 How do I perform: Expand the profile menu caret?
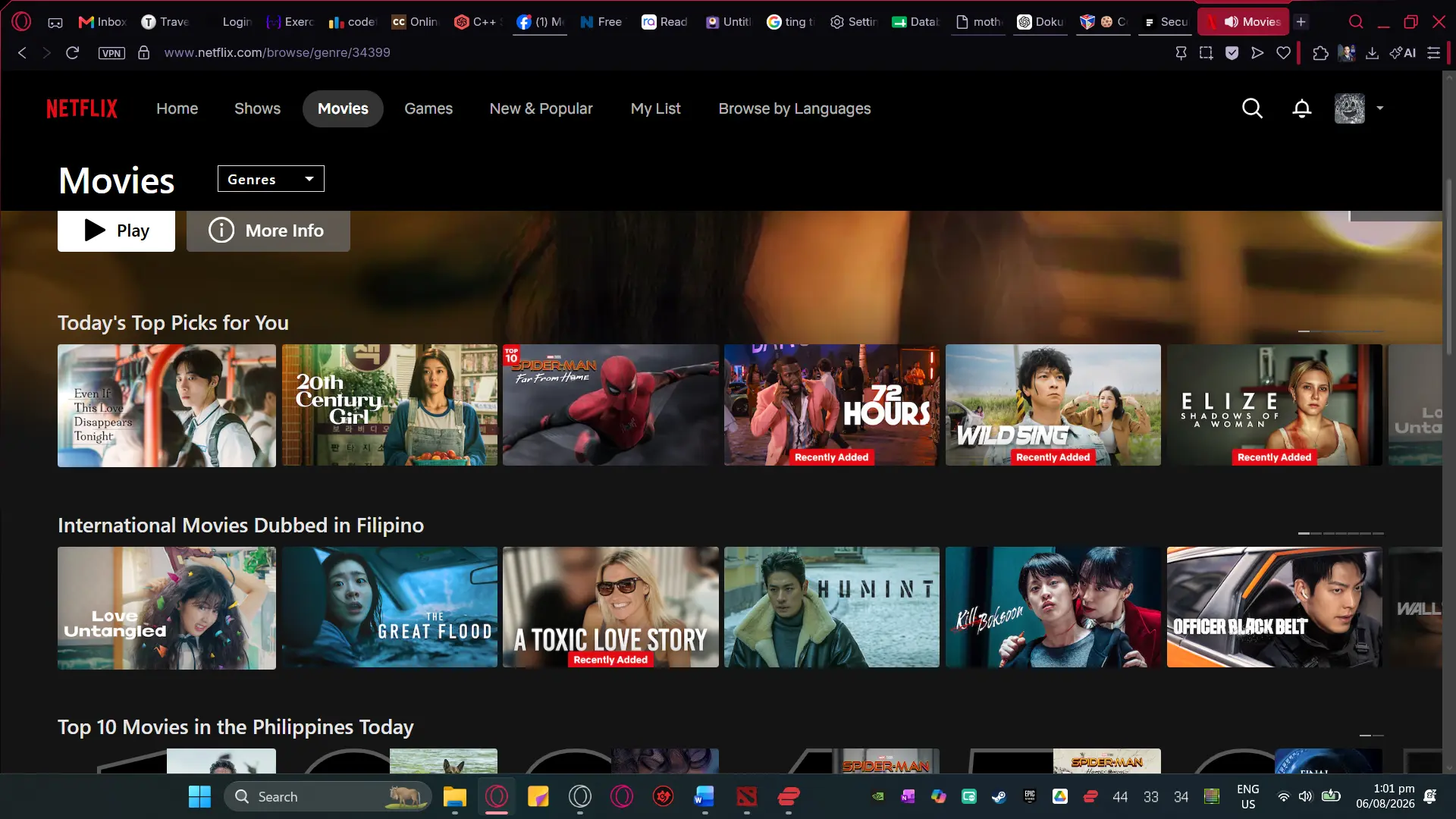[1379, 108]
